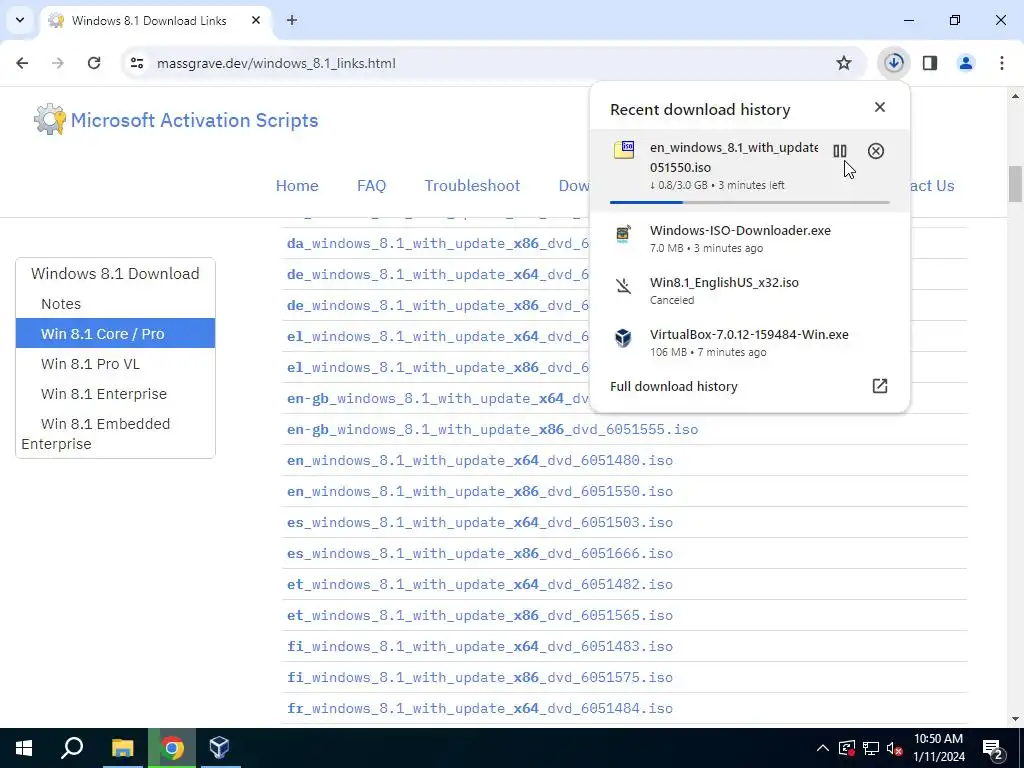
Task: Open the muted volume tray icon
Action: point(894,748)
